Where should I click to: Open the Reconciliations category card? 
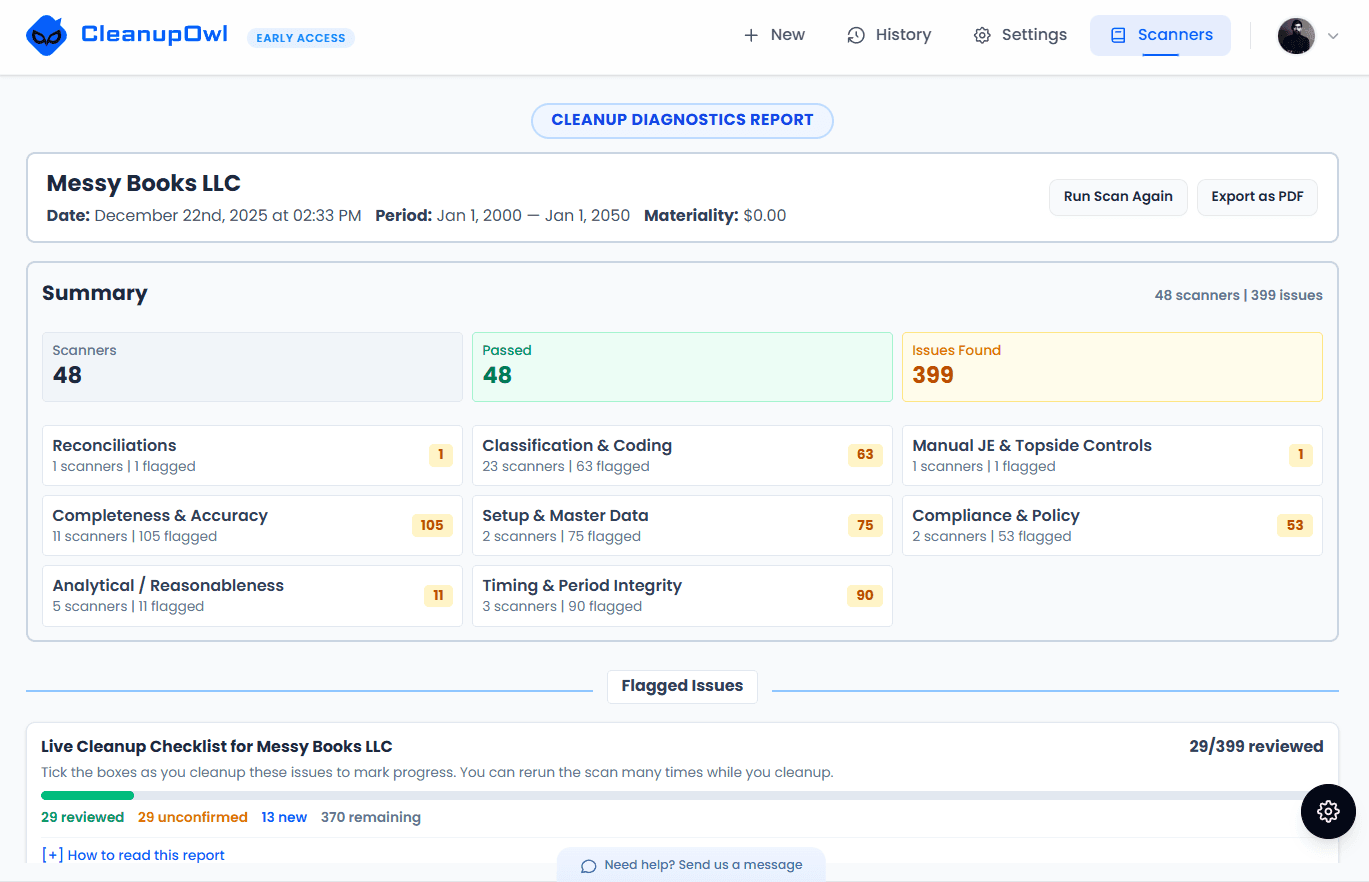coord(252,456)
